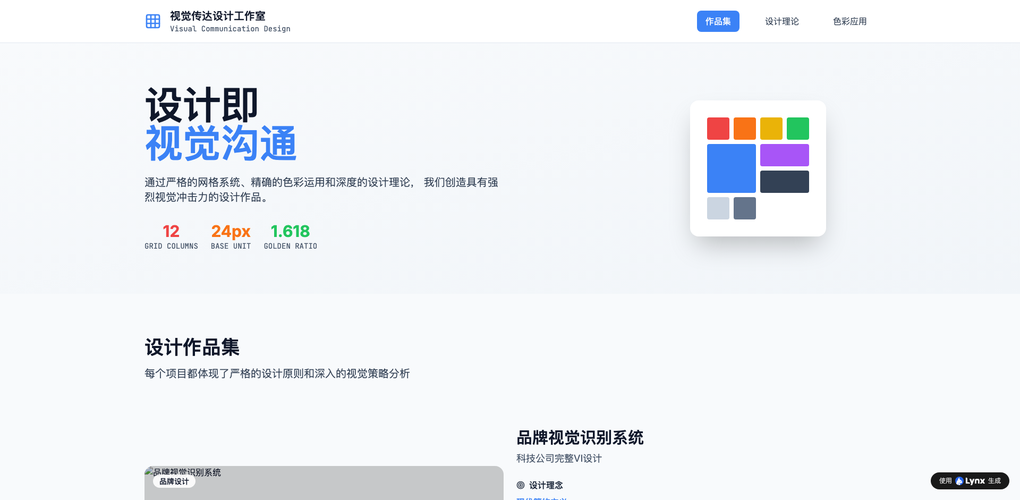Click the BASE UNIT label

tap(231, 246)
